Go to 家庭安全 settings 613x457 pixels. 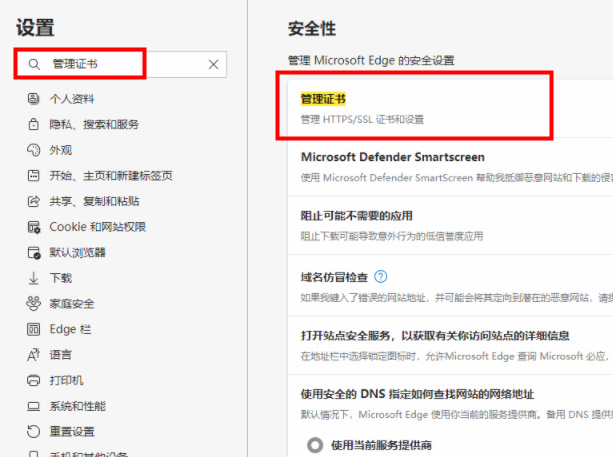tap(72, 304)
